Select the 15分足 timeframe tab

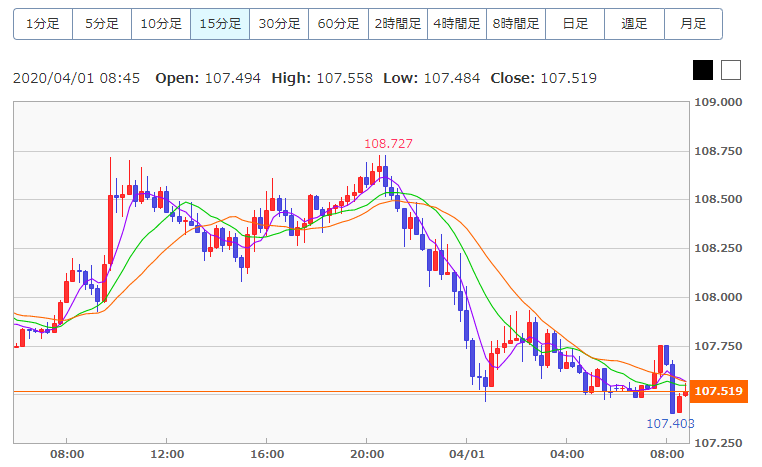(220, 23)
